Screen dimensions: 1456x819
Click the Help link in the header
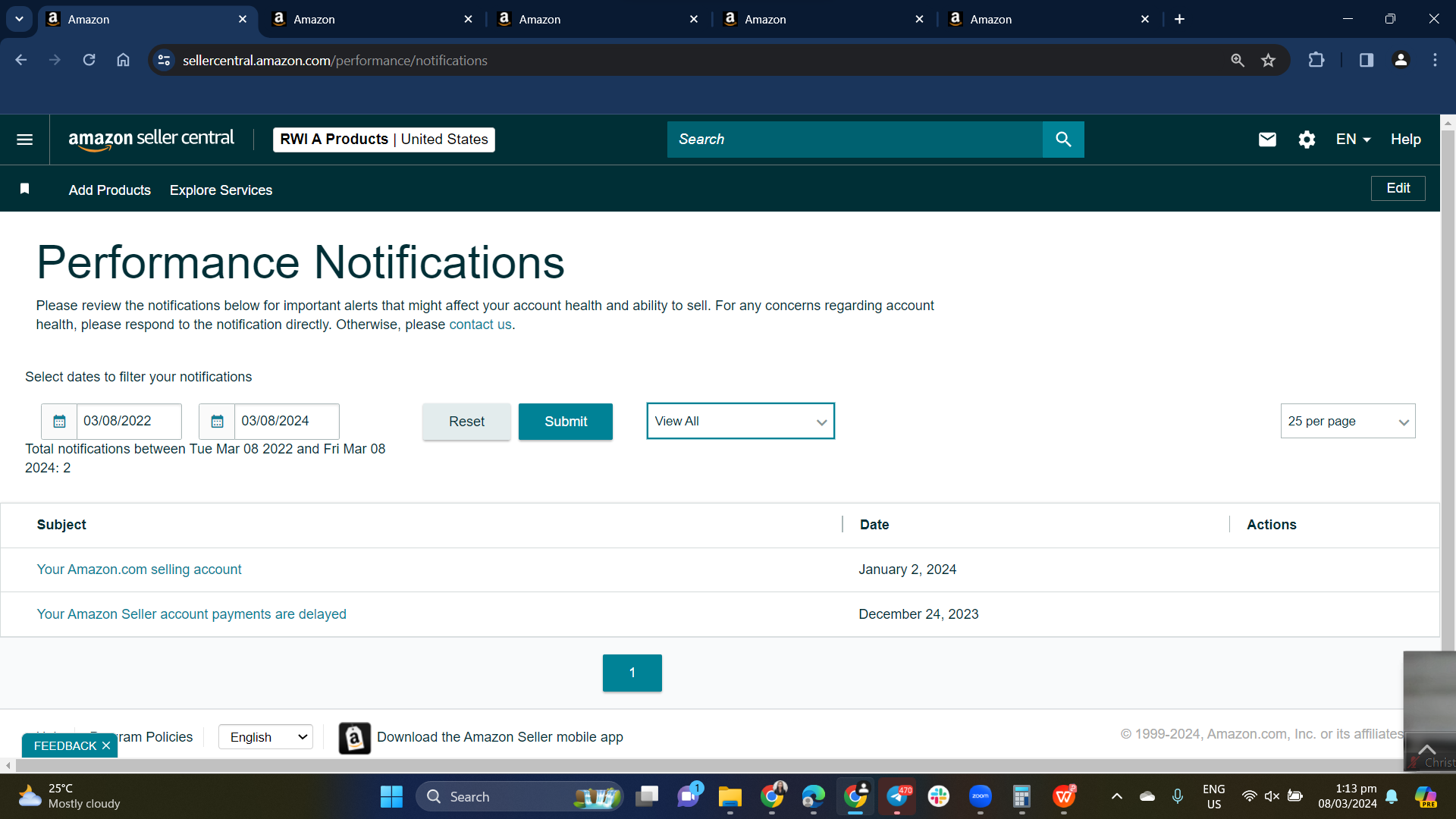(x=1405, y=140)
